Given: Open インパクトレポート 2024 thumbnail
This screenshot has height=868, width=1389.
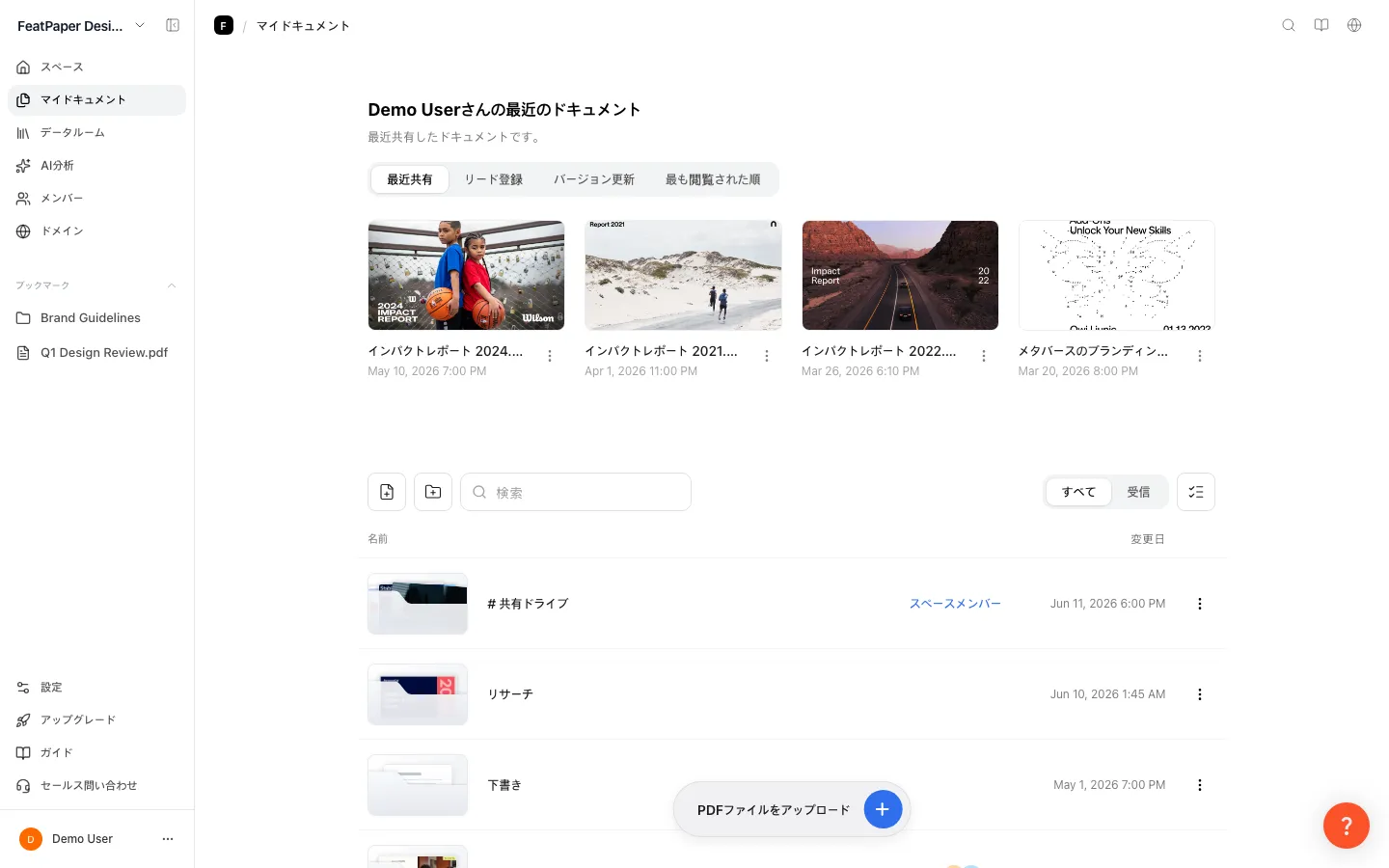Looking at the screenshot, I should (466, 275).
